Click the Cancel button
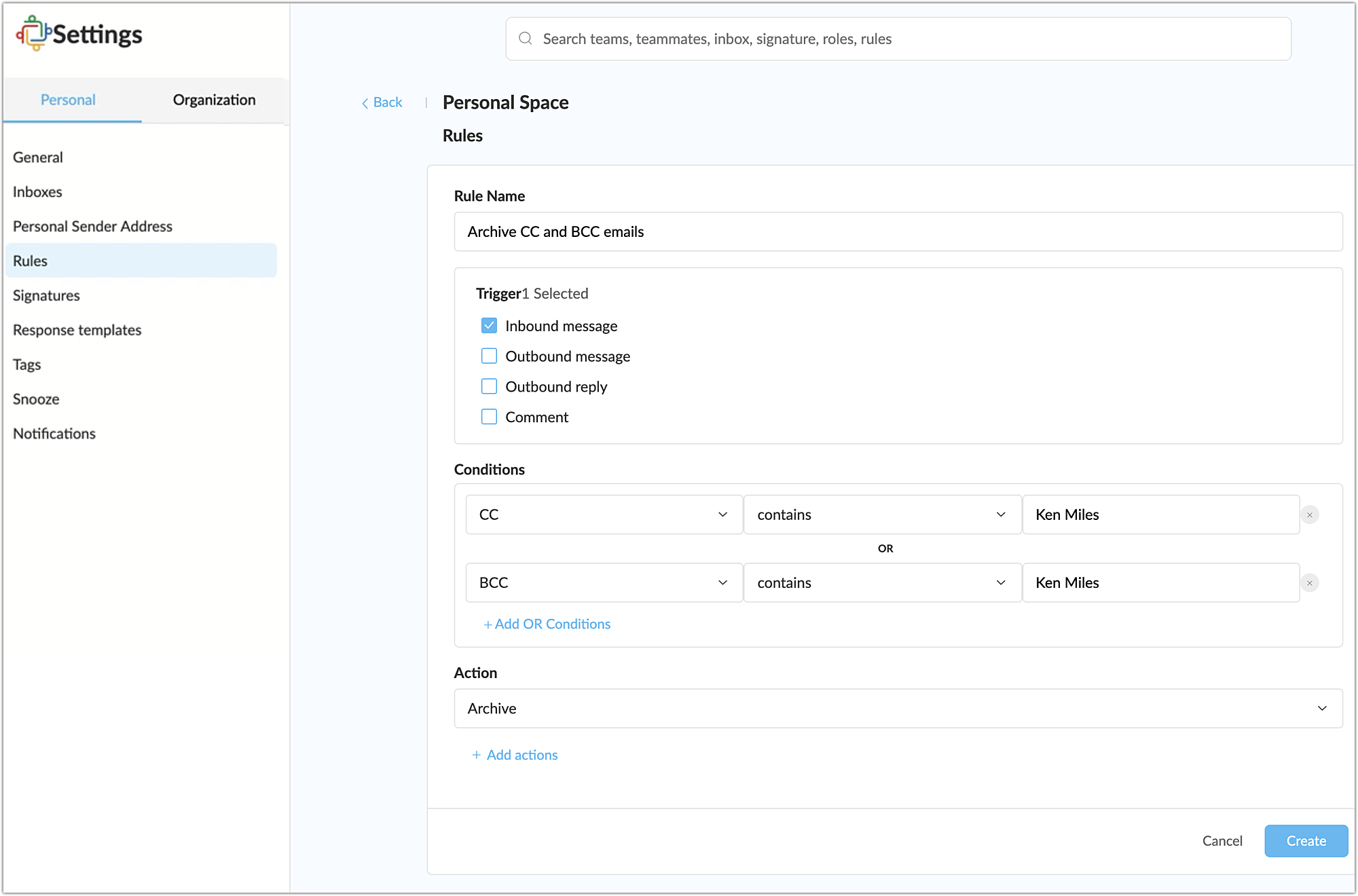 coord(1222,841)
